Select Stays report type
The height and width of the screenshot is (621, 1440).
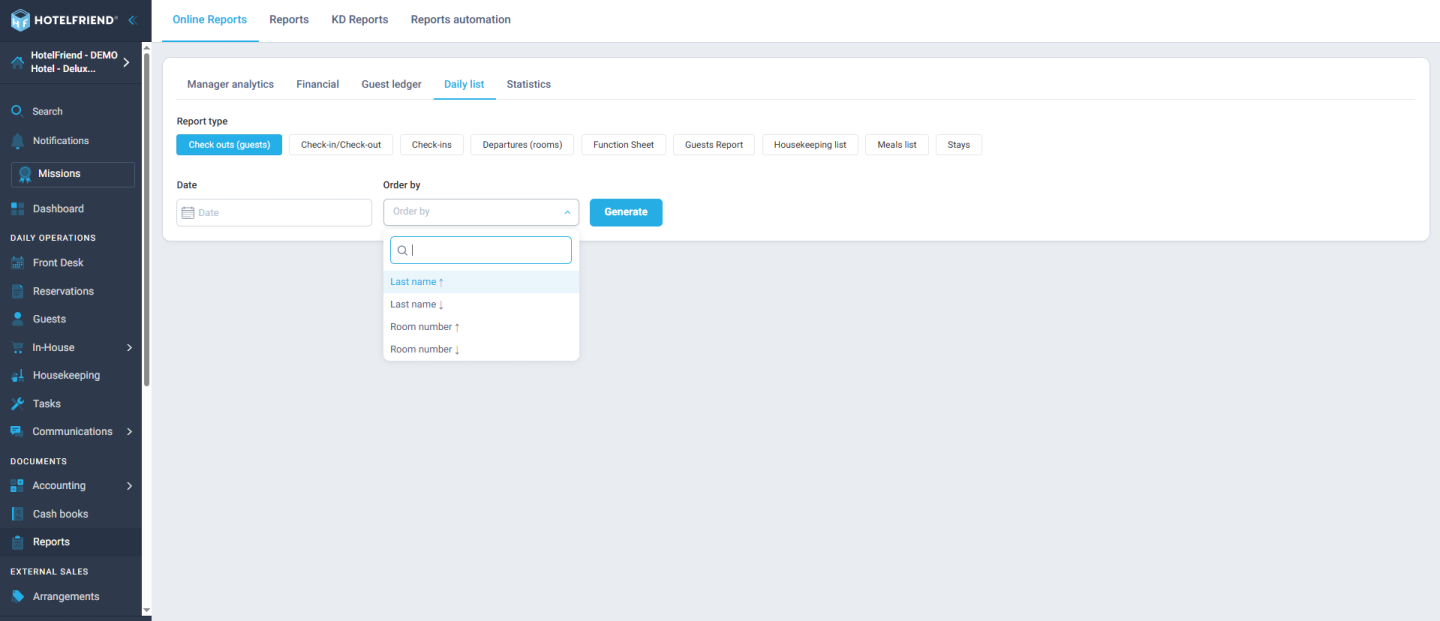(x=959, y=145)
